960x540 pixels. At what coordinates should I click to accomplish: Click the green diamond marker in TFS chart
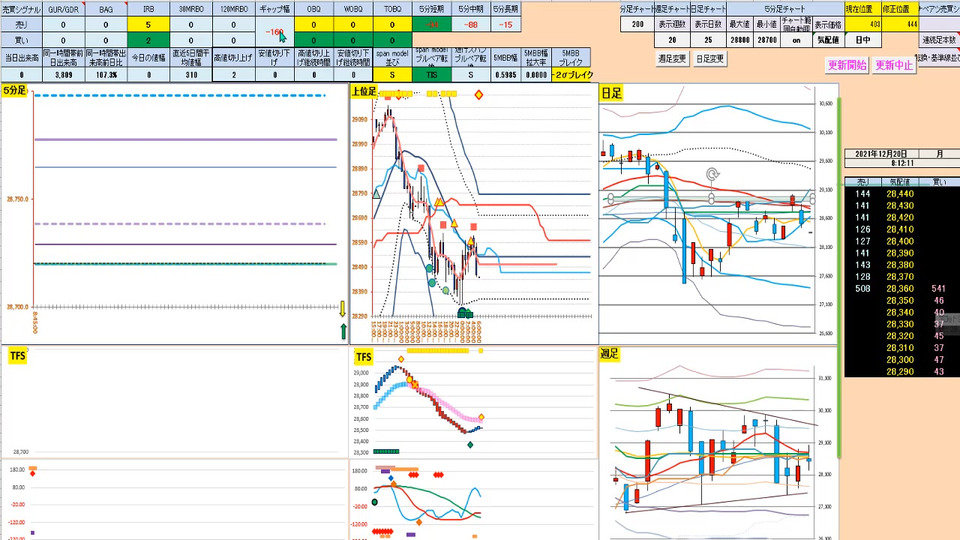[x=470, y=444]
